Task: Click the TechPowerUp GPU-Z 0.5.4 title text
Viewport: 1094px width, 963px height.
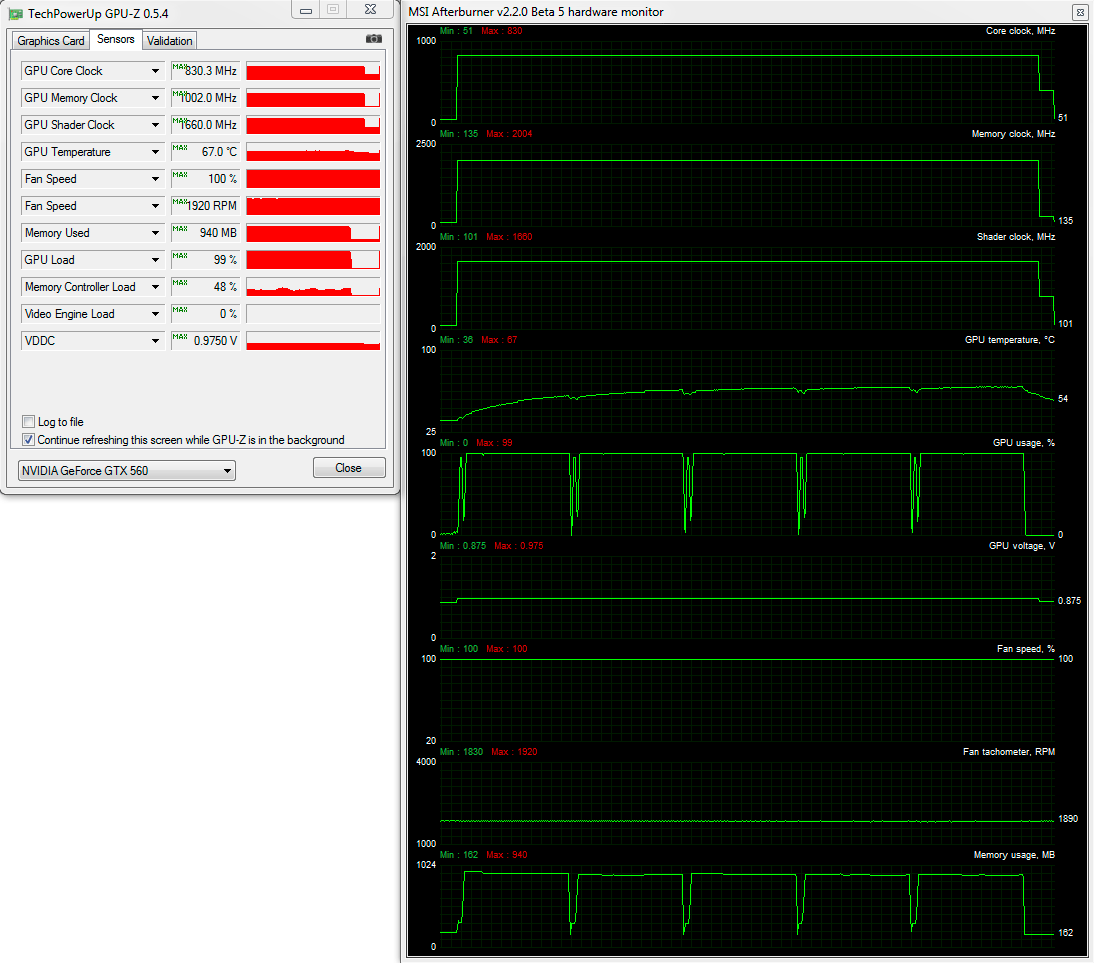Action: click(x=98, y=14)
